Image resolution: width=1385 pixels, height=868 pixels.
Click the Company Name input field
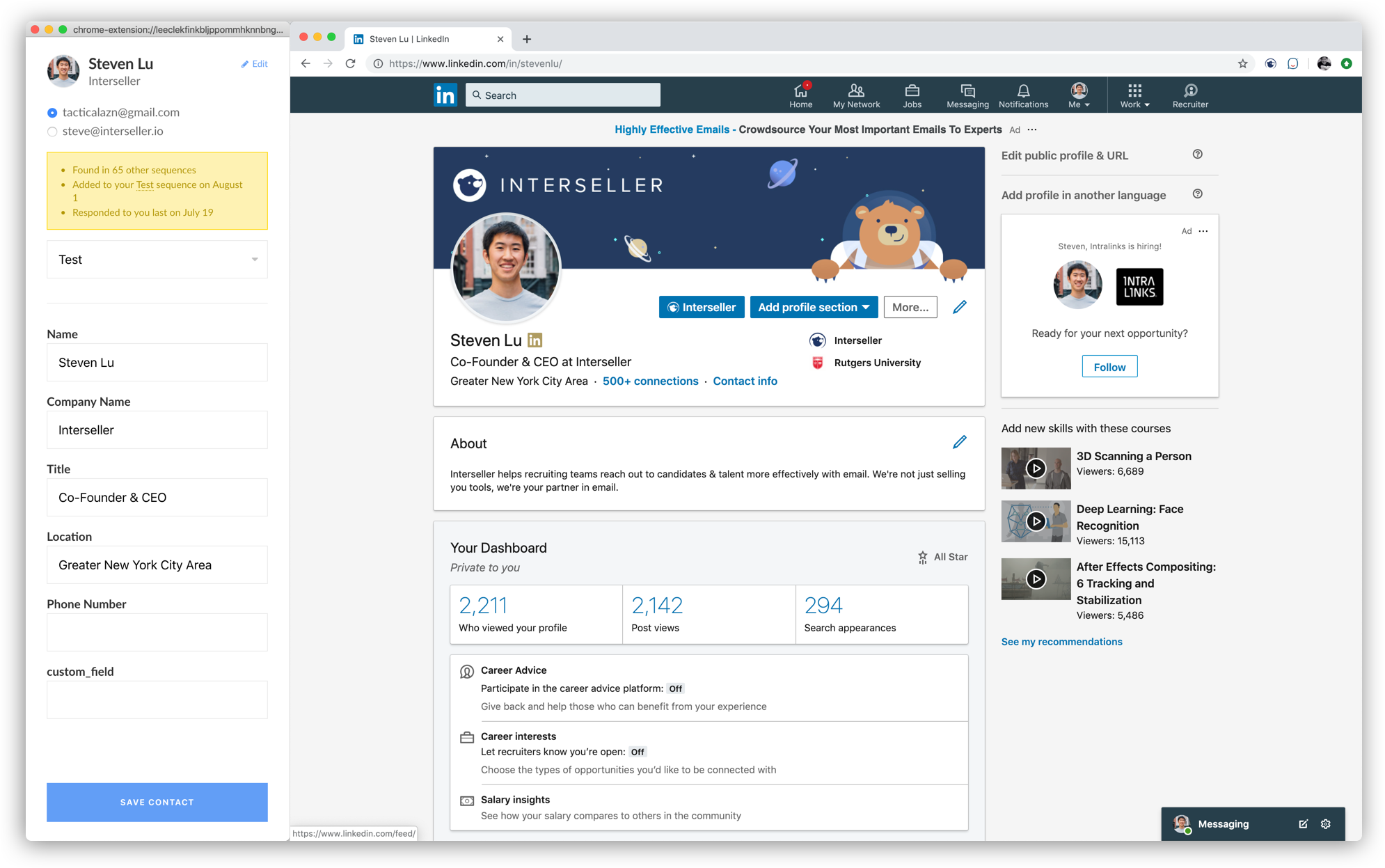click(157, 430)
